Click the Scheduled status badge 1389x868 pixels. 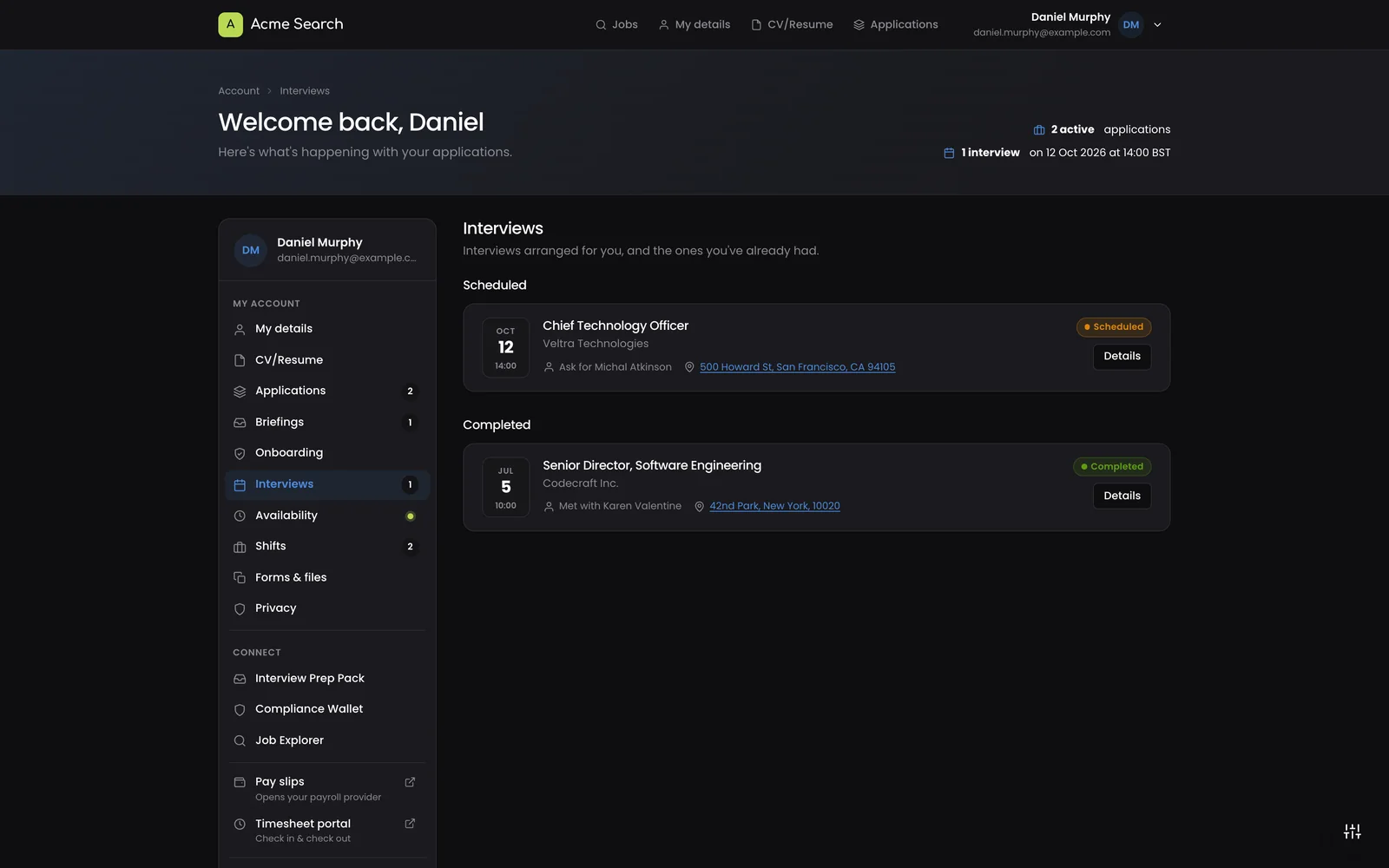pyautogui.click(x=1114, y=327)
